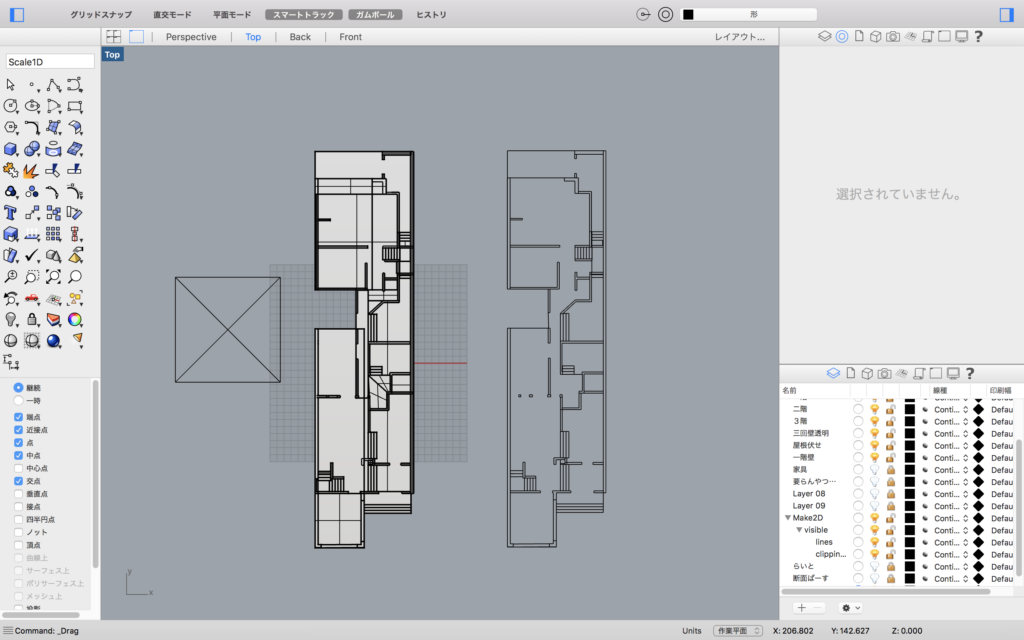Click the Record History icon in top bar

643,14
